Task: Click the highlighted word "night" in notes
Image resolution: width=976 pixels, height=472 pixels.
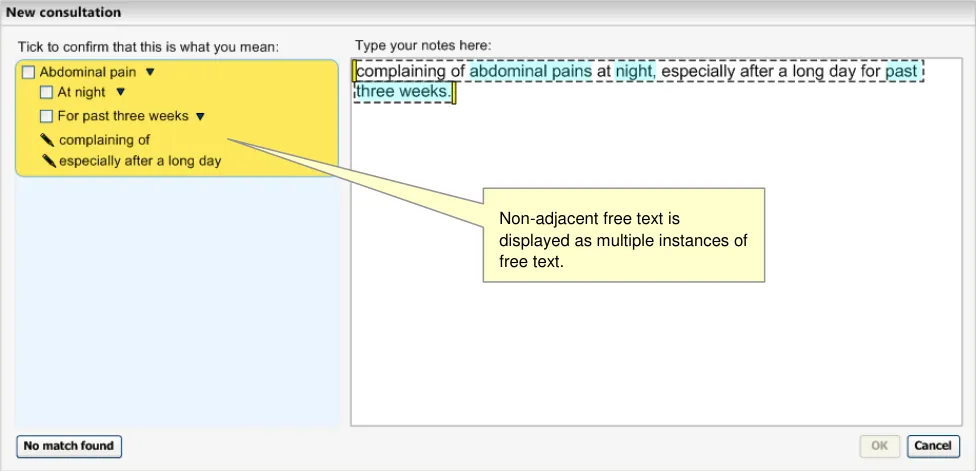Action: click(634, 72)
